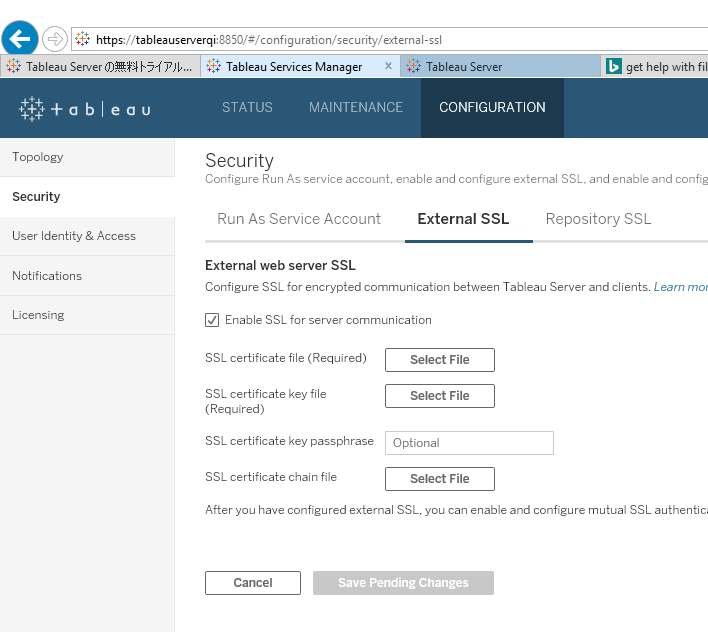Click the Tableau logo in header
The height and width of the screenshot is (632, 708).
[x=84, y=109]
